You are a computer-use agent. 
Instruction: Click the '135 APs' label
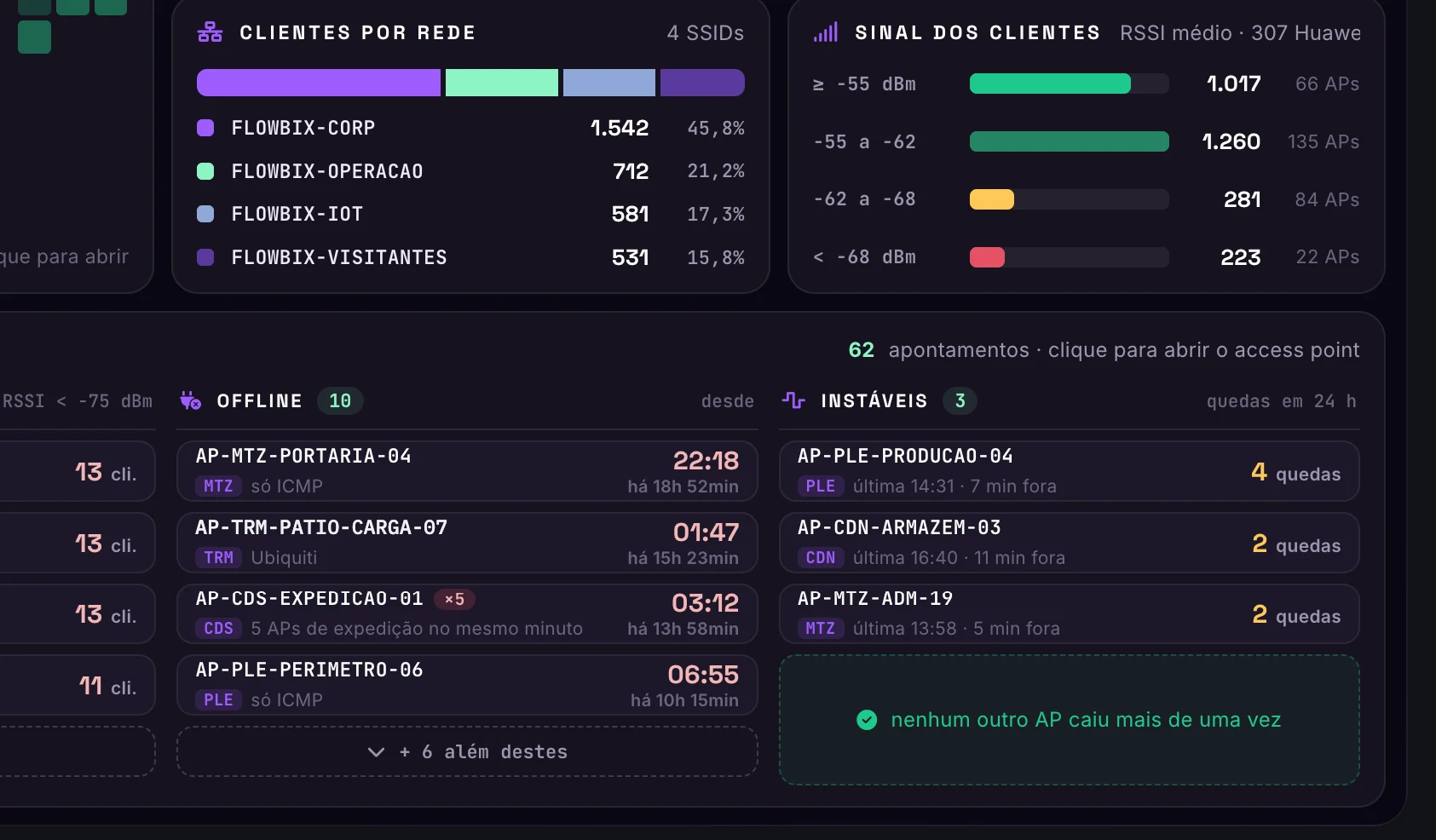point(1324,141)
